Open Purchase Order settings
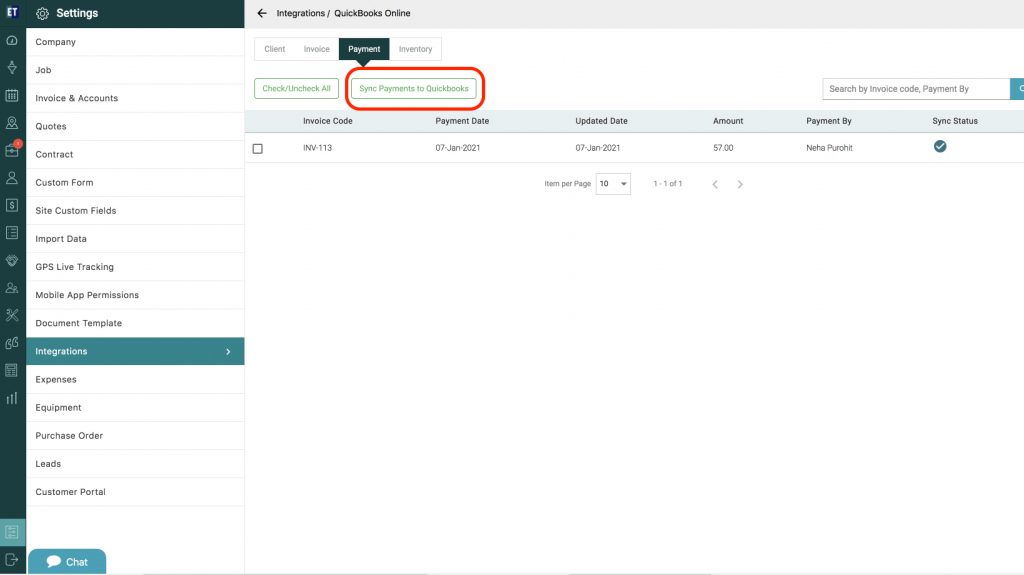The image size is (1024, 575). [x=135, y=435]
